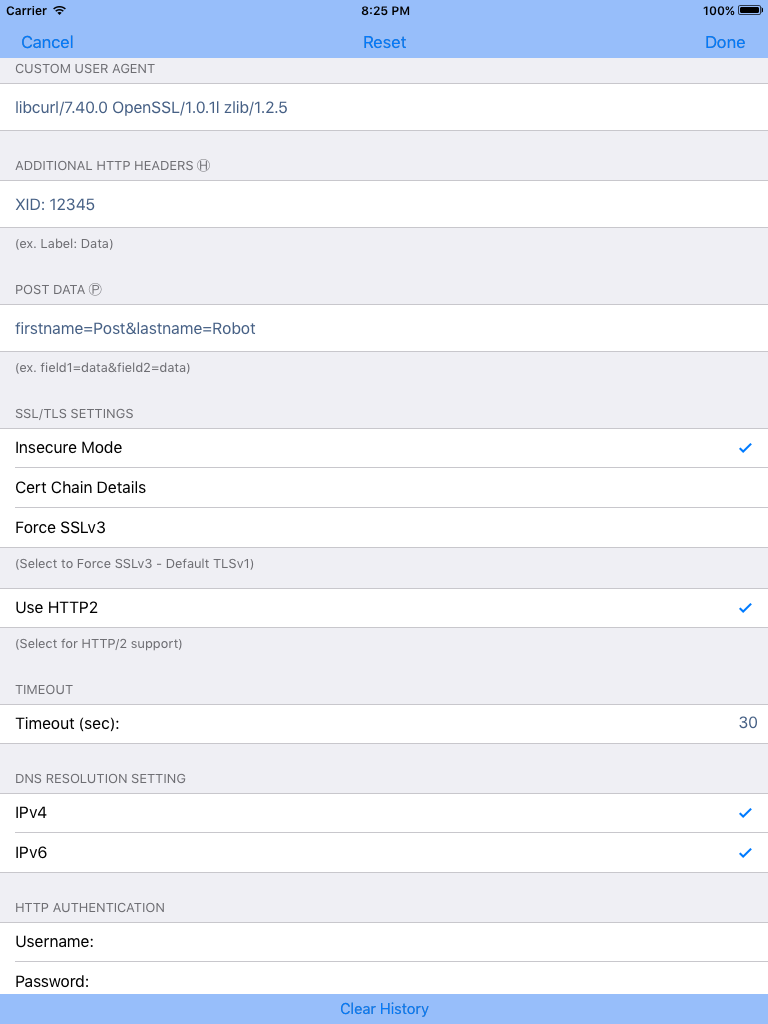The height and width of the screenshot is (1024, 768).
Task: Tap the circled P icon beside Post Data
Action: click(95, 289)
